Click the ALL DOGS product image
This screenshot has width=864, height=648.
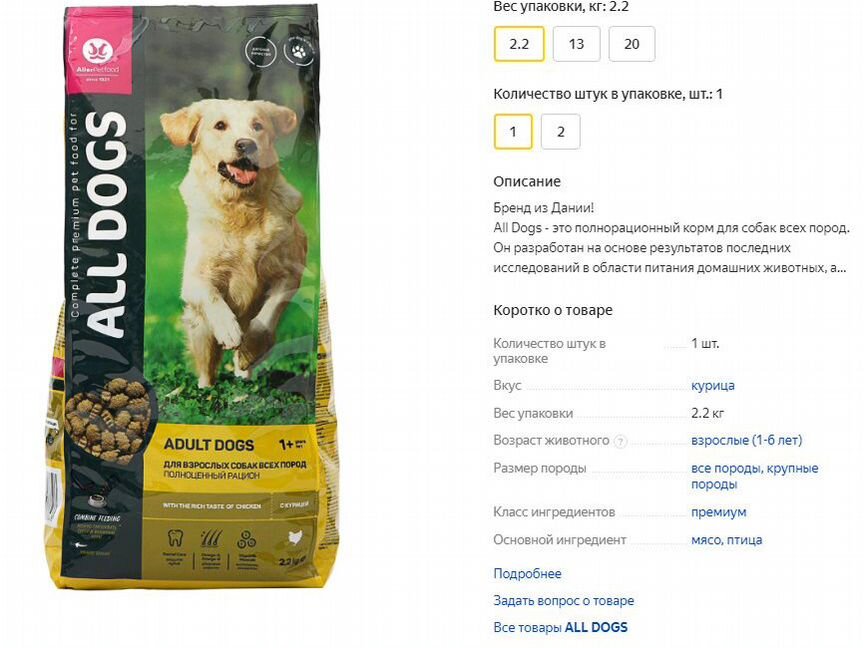tap(191, 298)
